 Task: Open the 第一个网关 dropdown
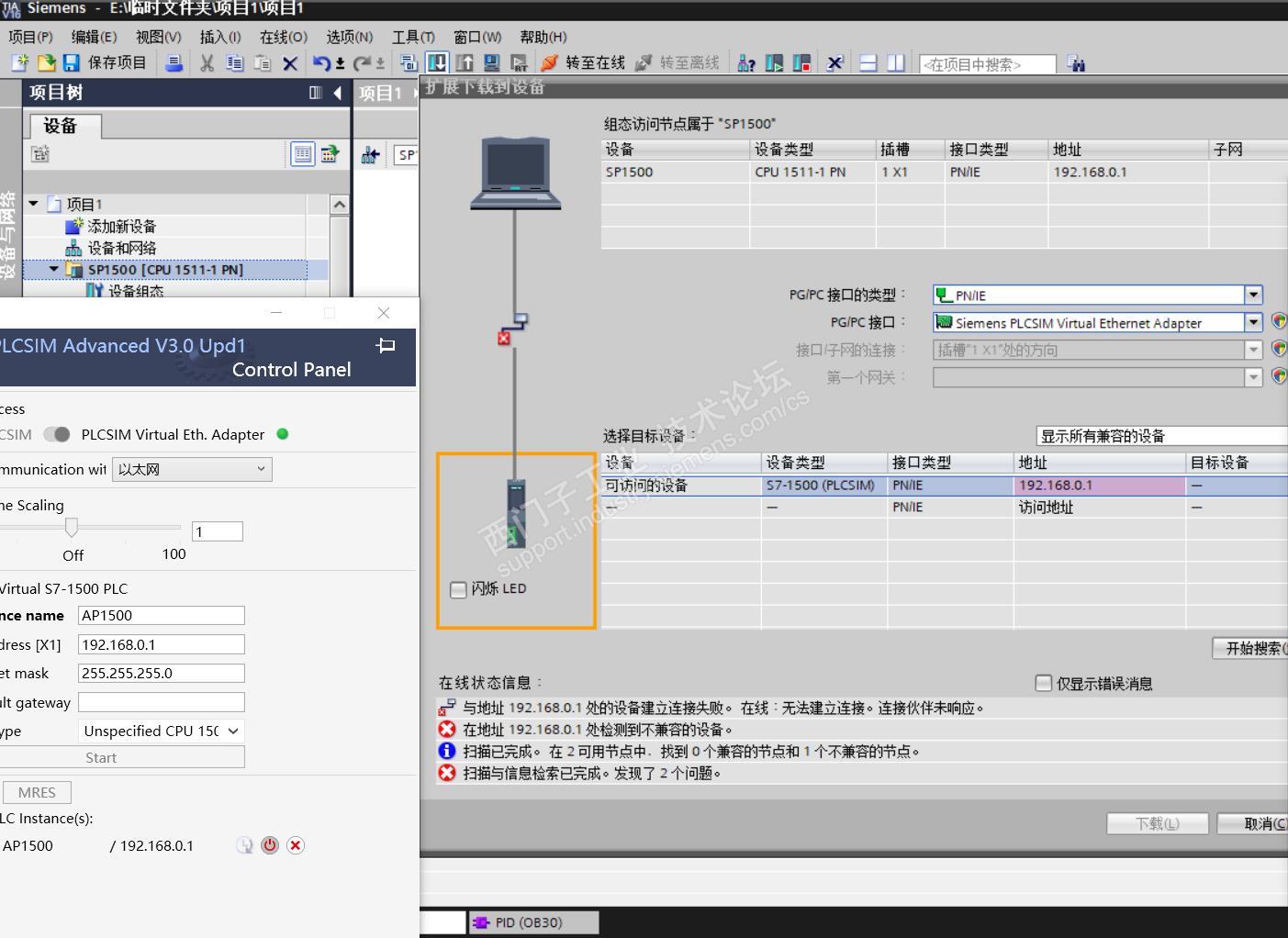[x=1253, y=377]
